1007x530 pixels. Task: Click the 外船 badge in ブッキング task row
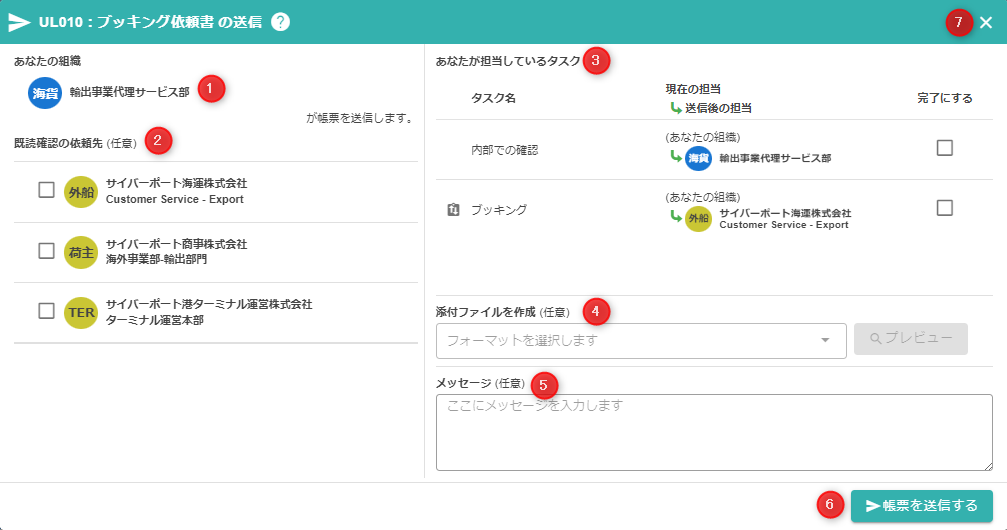[x=698, y=219]
